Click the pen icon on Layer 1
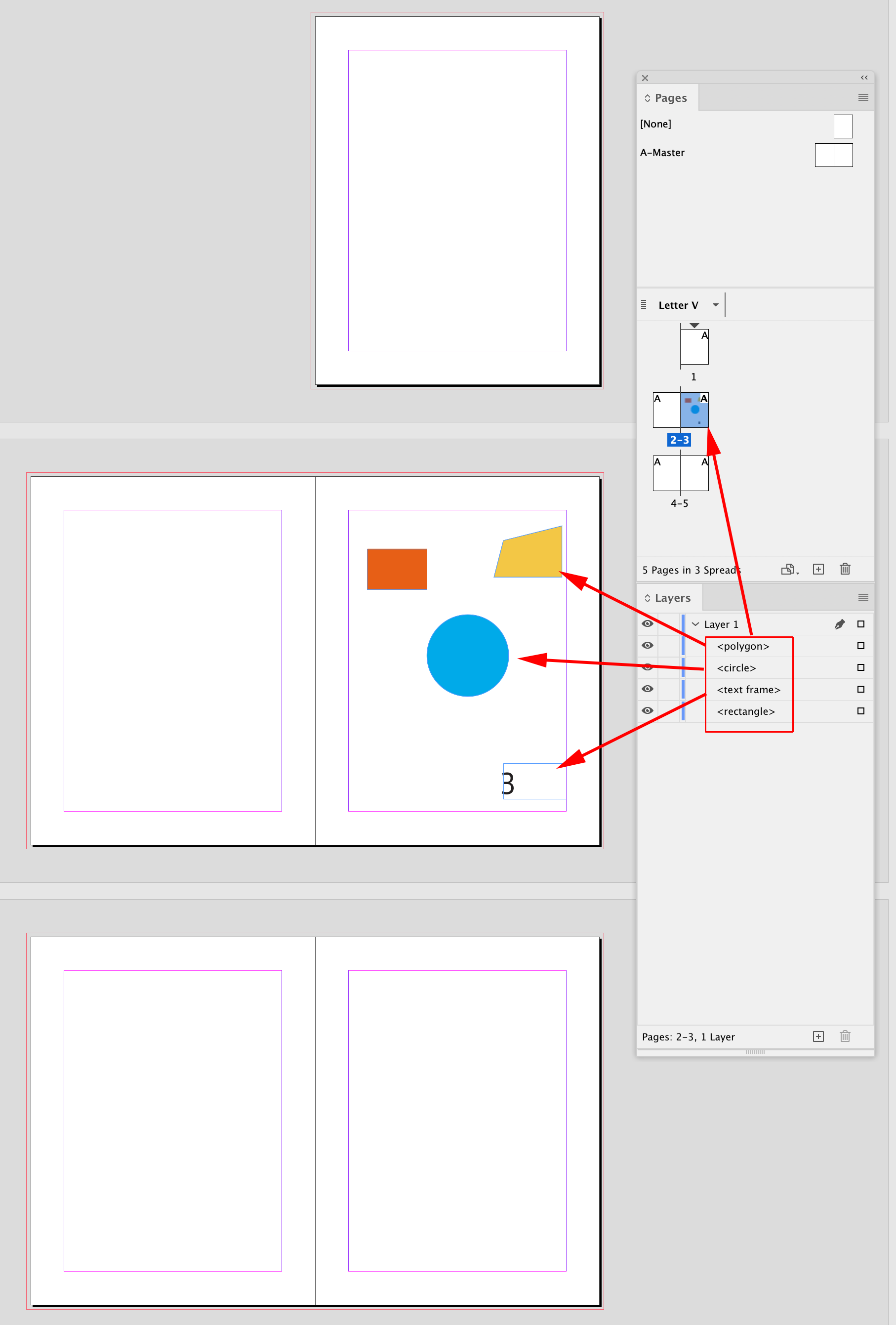The image size is (896, 1325). (841, 624)
